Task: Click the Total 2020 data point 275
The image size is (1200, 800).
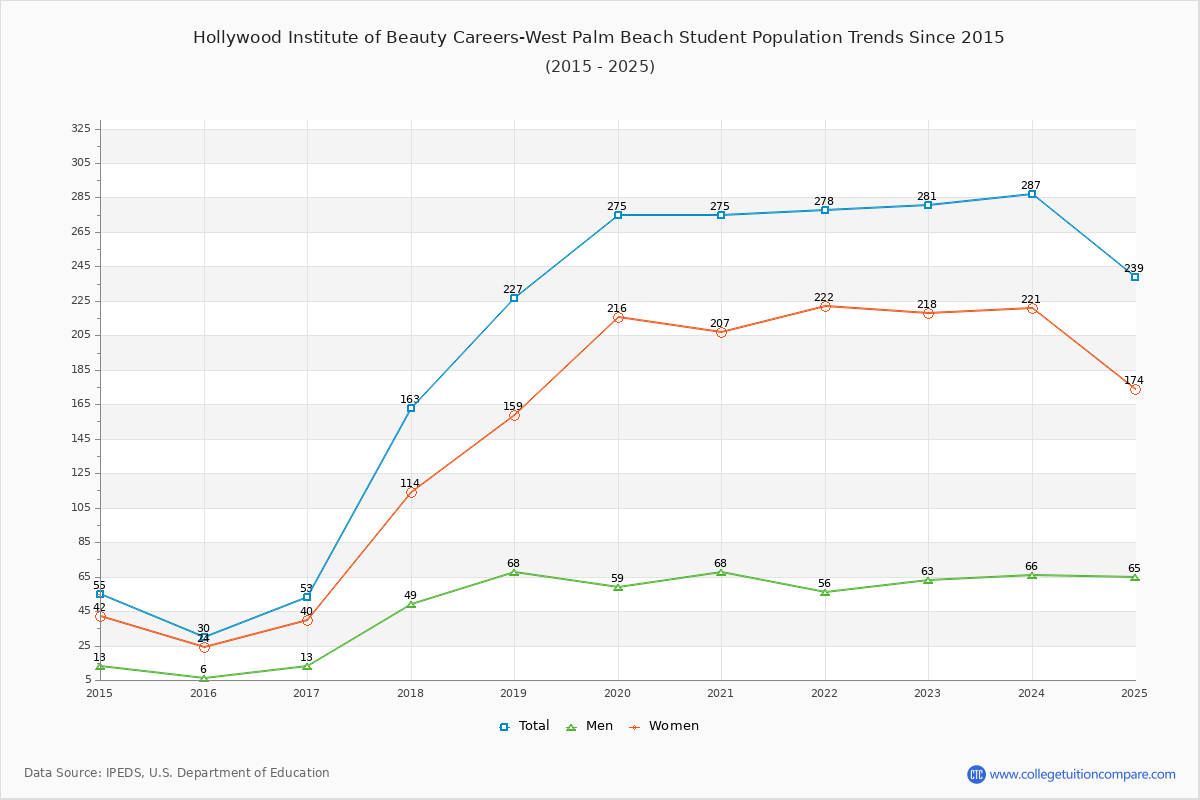Action: pos(618,215)
